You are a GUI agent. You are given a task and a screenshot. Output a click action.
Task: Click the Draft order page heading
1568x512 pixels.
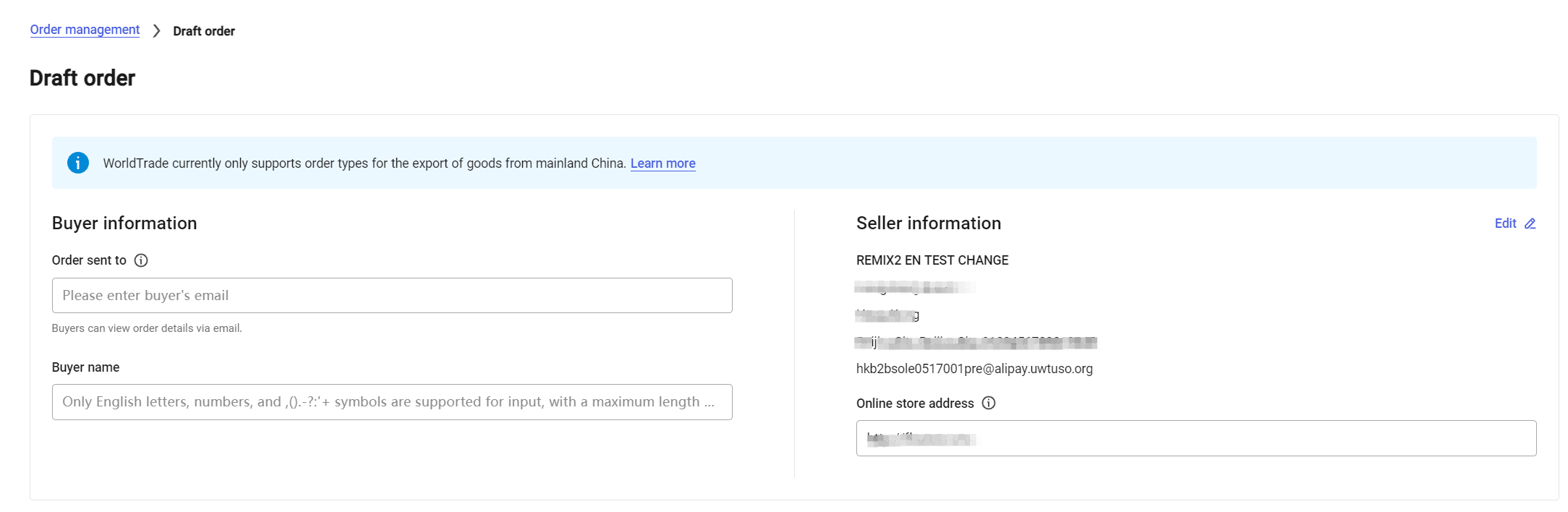coord(82,78)
